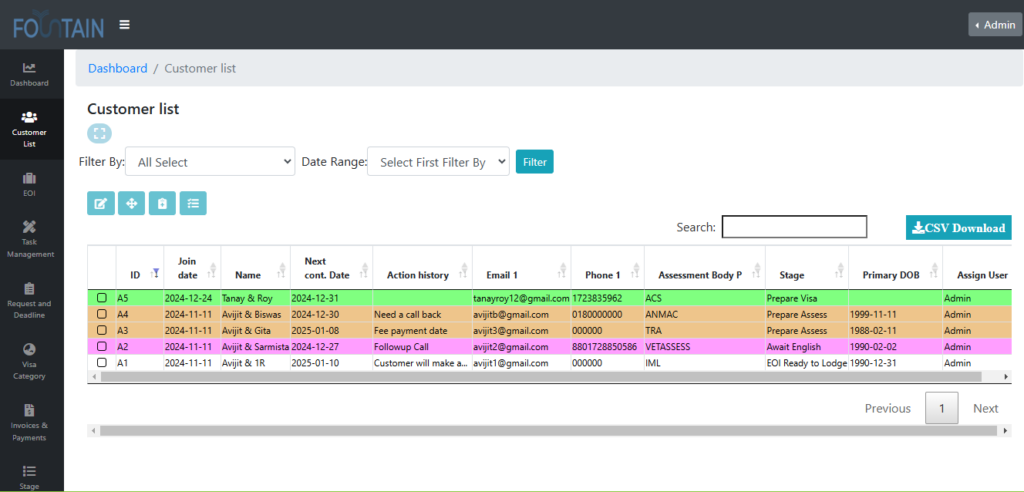The width and height of the screenshot is (1024, 492).
Task: Click the edit pencil toolbar button
Action: point(100,204)
